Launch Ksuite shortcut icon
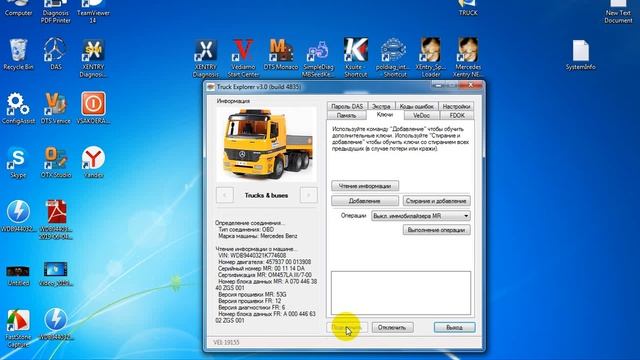640x360 pixels. pyautogui.click(x=356, y=58)
